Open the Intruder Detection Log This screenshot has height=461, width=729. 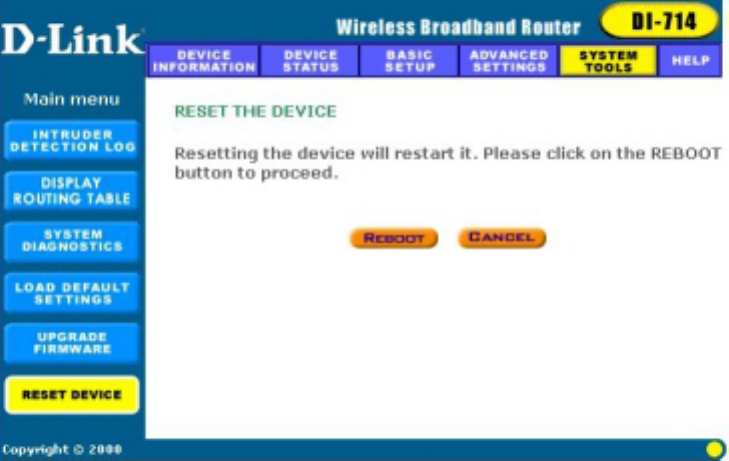pos(72,140)
